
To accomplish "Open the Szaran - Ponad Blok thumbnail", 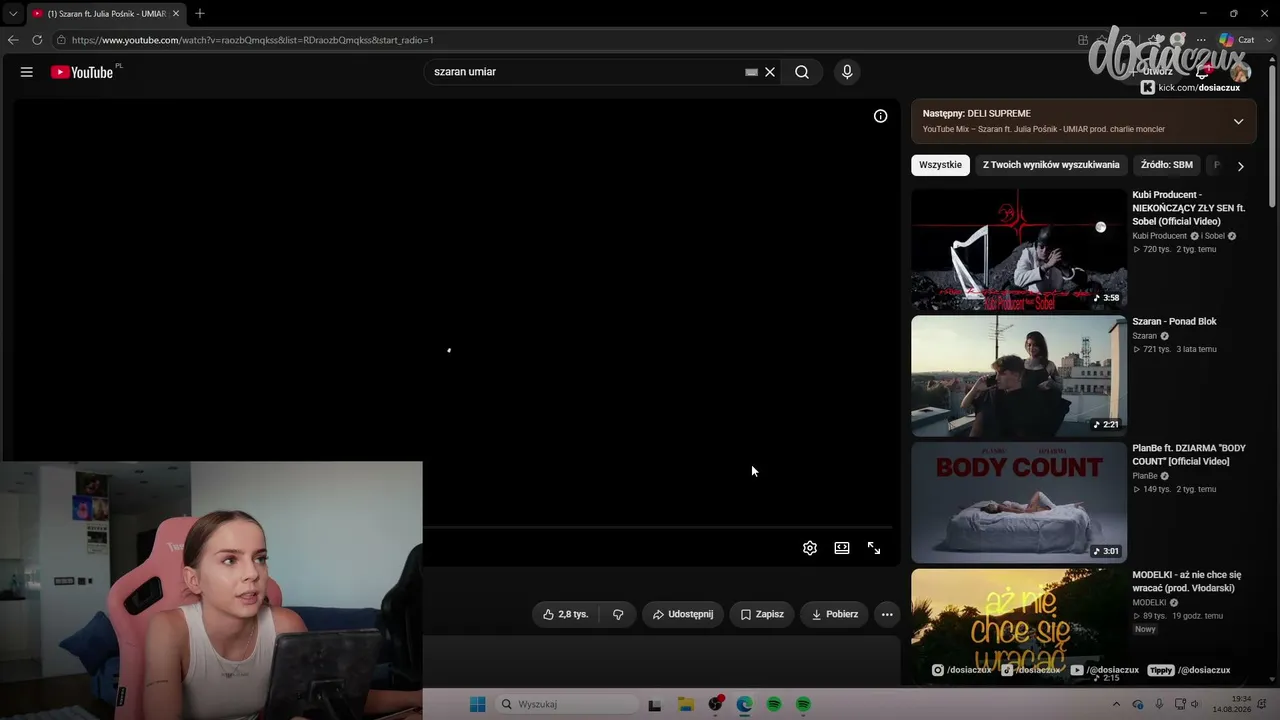I will point(1019,376).
